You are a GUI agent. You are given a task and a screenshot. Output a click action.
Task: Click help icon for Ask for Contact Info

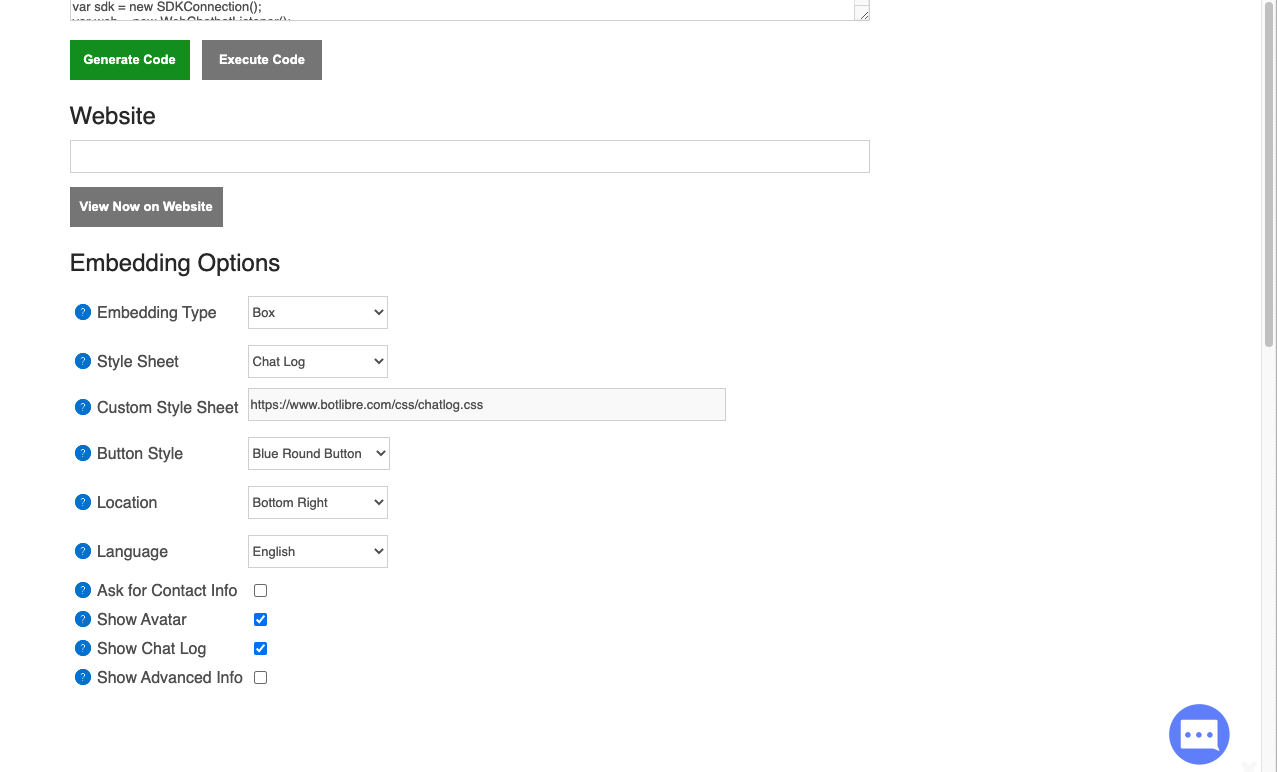(83, 590)
